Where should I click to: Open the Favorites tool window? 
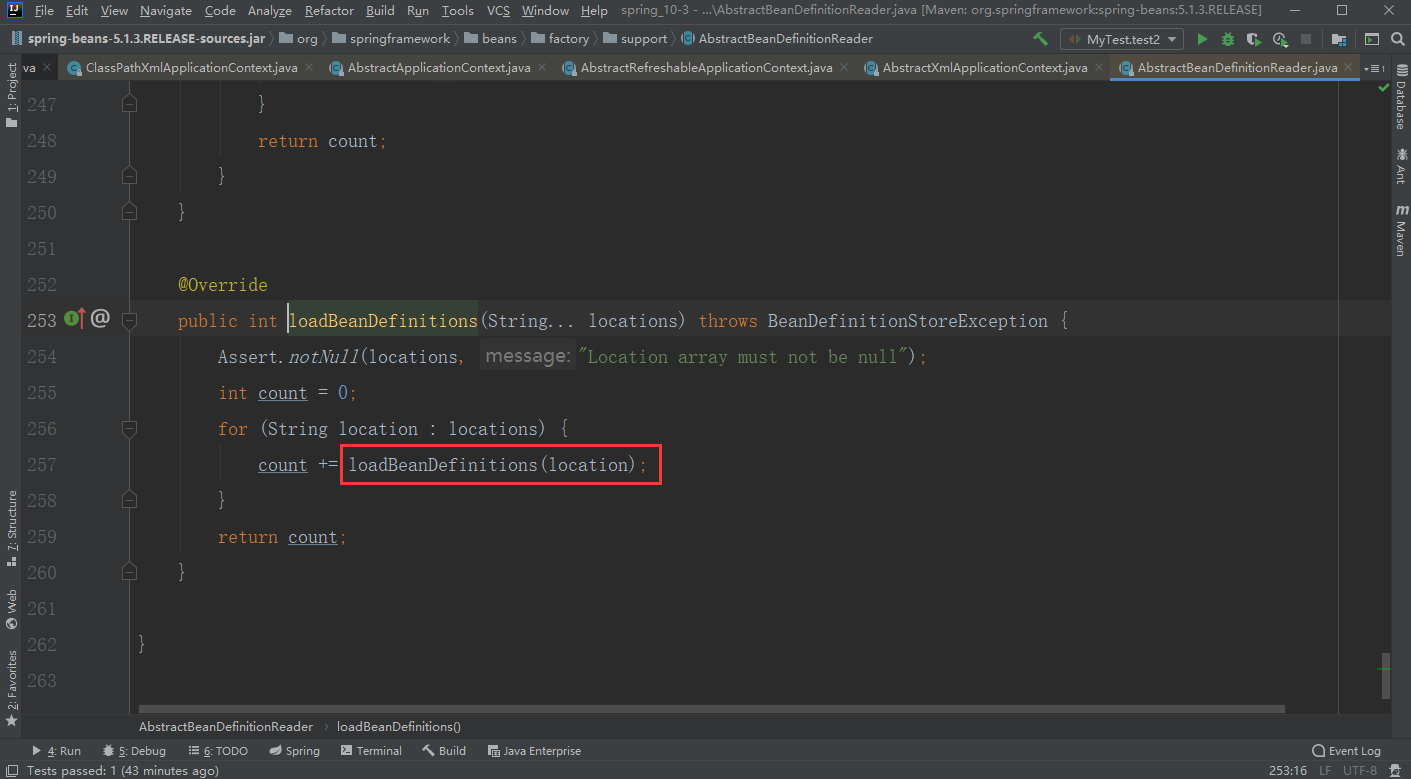point(11,688)
